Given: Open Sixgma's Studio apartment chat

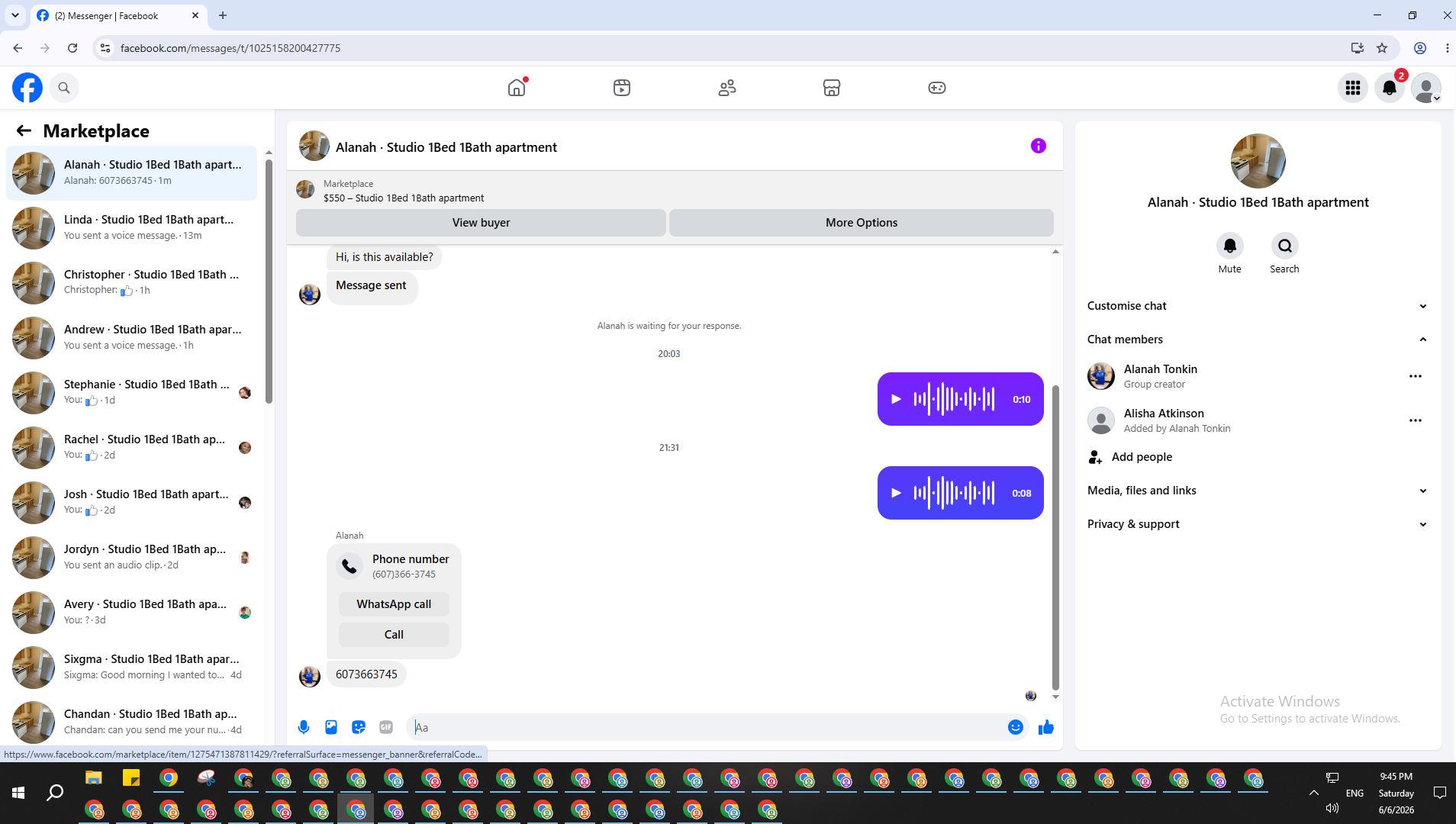Looking at the screenshot, I should pos(132,667).
